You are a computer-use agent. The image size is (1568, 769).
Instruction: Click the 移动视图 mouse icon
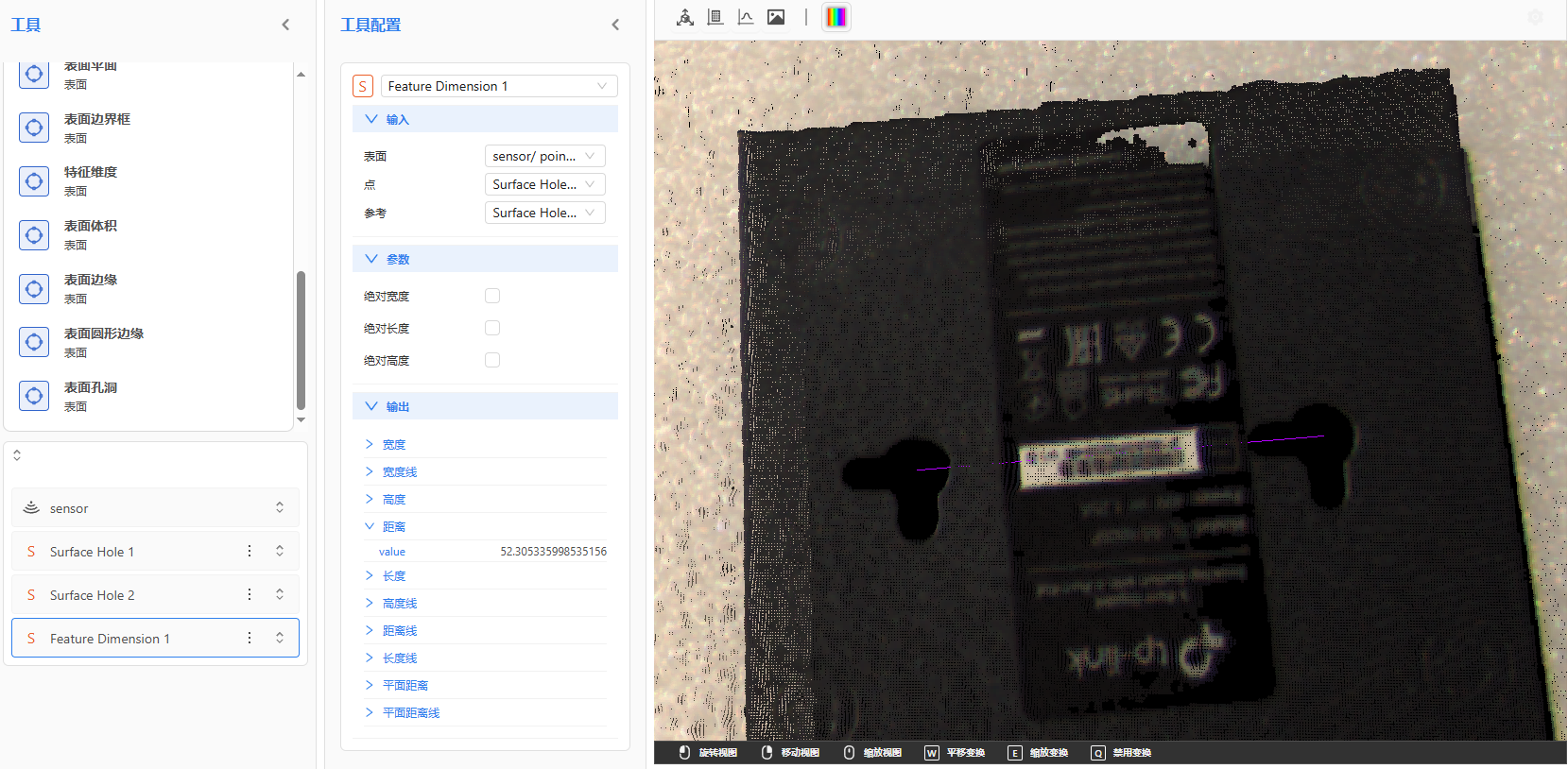click(767, 752)
